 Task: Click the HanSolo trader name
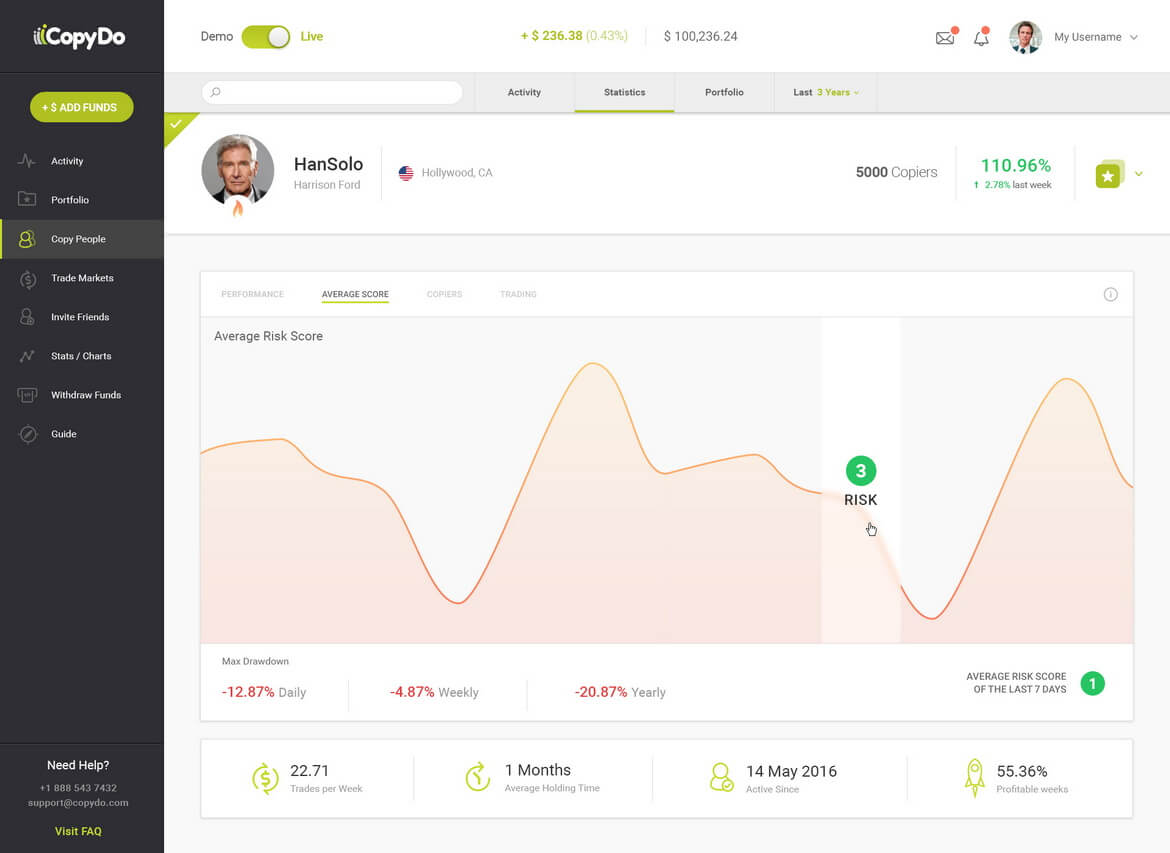click(x=328, y=164)
